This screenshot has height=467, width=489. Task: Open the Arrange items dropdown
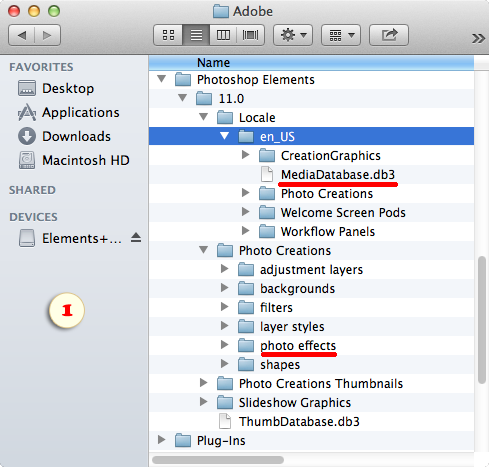(x=341, y=35)
